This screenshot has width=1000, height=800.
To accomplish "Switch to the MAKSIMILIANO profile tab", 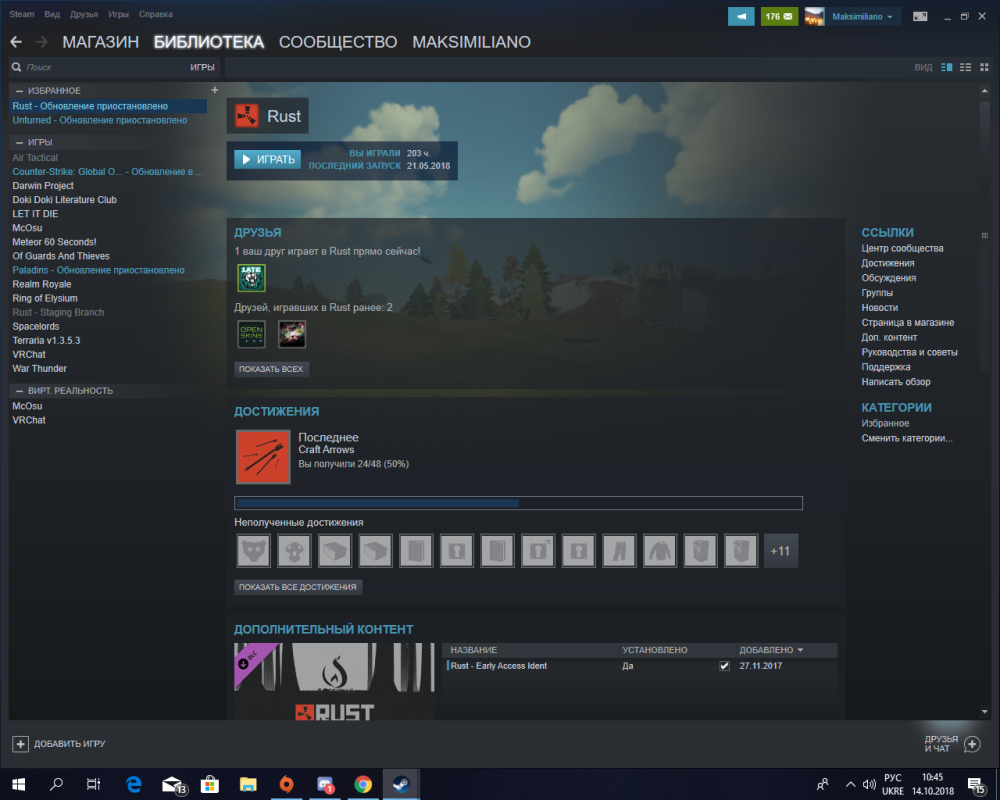I will click(471, 42).
